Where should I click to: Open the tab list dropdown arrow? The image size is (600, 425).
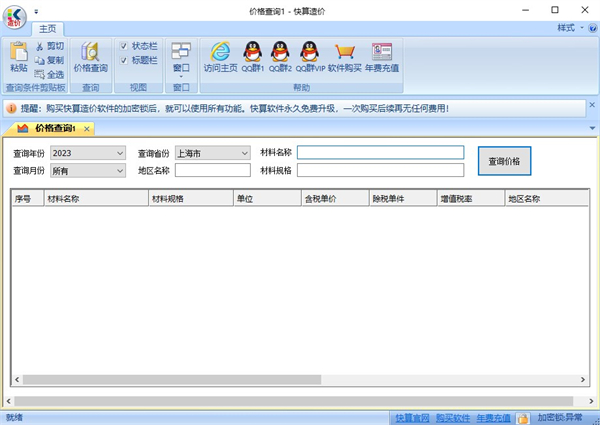592,128
